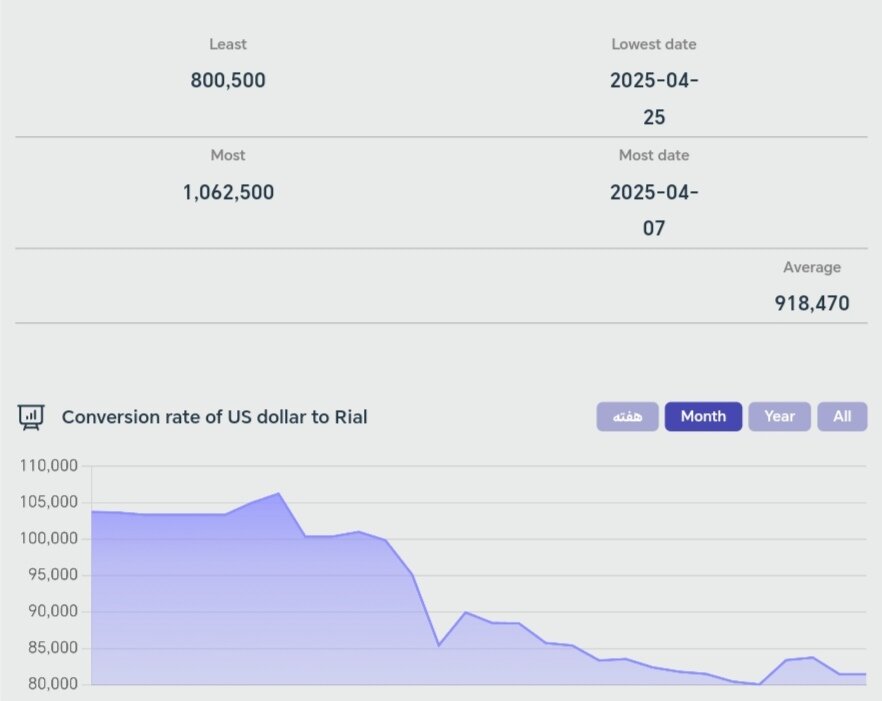
Task: Click the Most value 1,062,500
Action: [228, 192]
